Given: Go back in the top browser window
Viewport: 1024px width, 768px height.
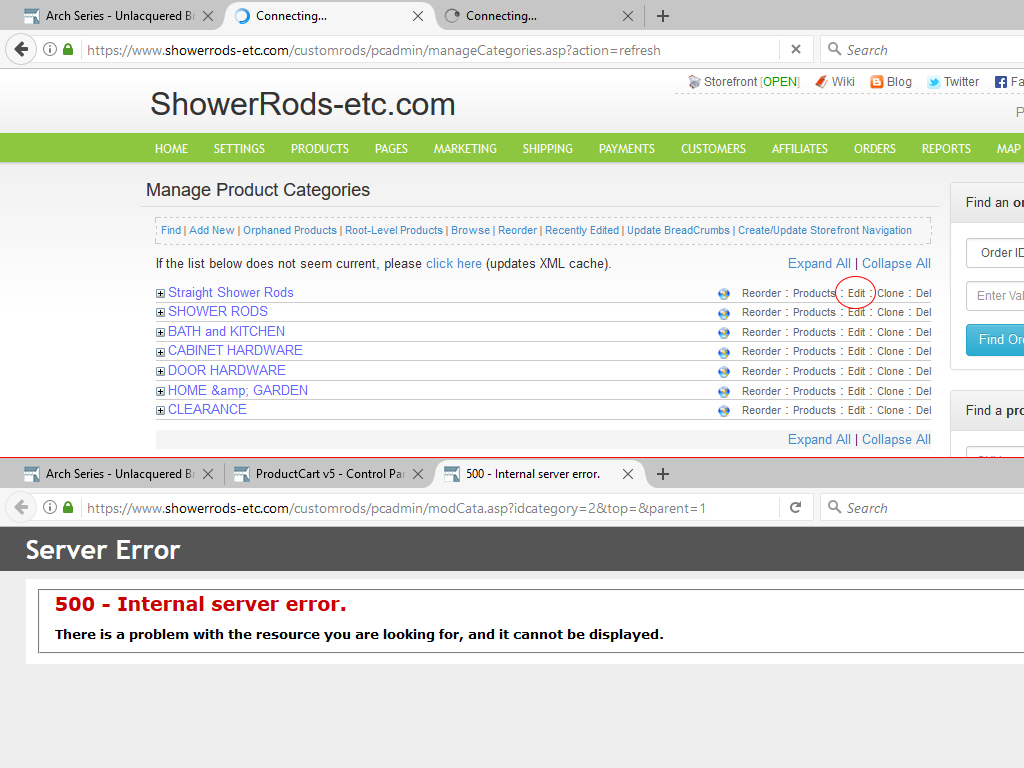Looking at the screenshot, I should tap(21, 50).
